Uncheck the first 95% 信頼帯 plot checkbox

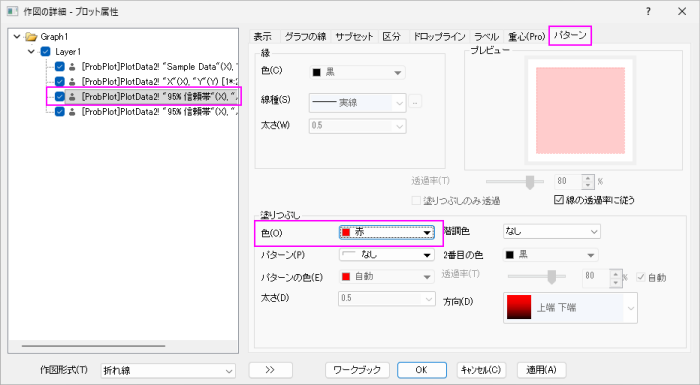[x=60, y=96]
